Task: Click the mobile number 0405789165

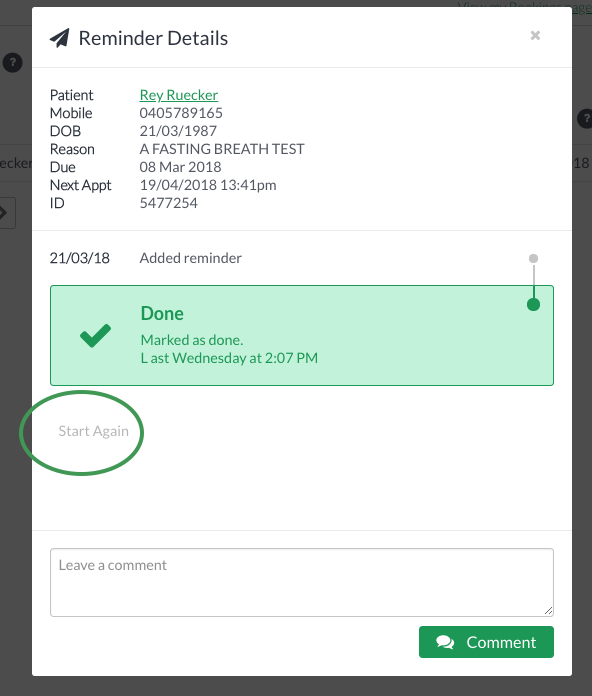Action: tap(181, 113)
